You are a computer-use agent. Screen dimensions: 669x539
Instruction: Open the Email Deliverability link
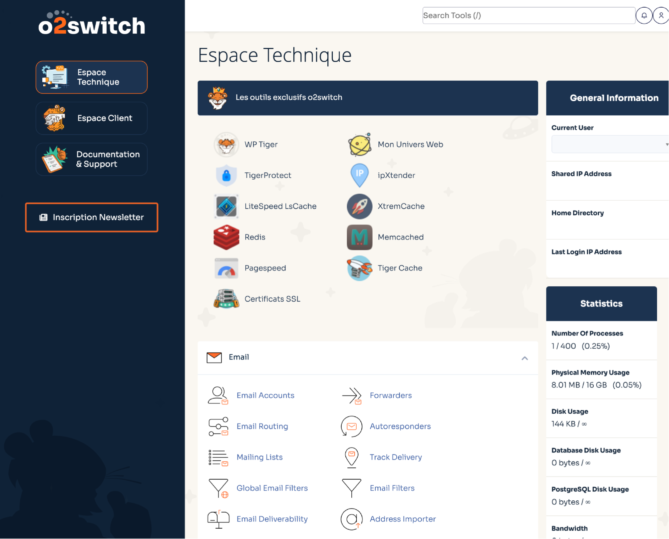pyautogui.click(x=272, y=519)
